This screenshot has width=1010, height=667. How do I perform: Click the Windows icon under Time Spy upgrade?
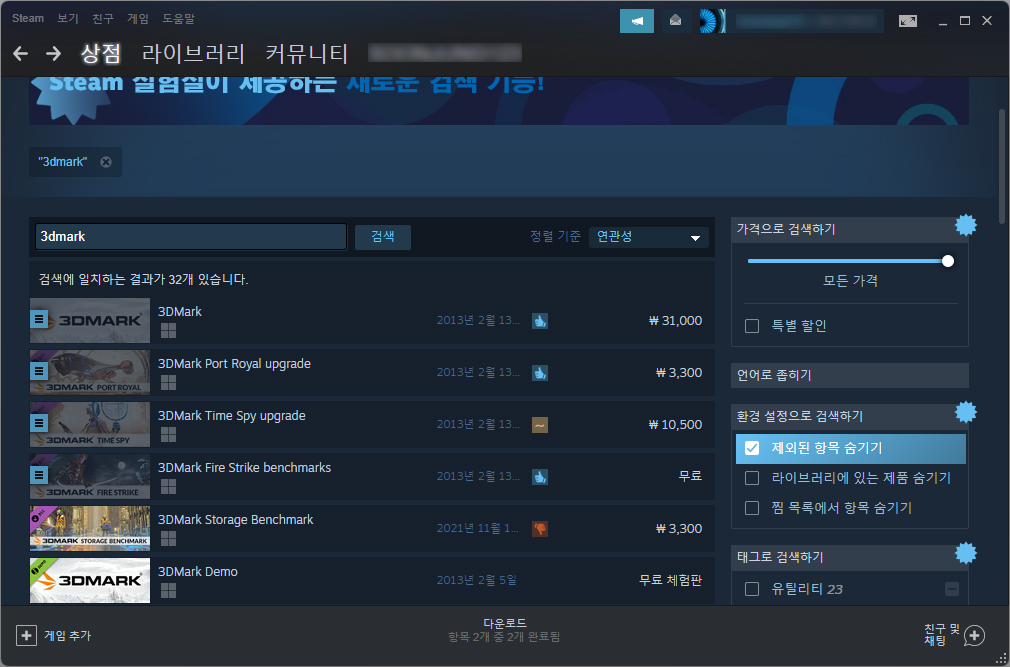pos(168,435)
